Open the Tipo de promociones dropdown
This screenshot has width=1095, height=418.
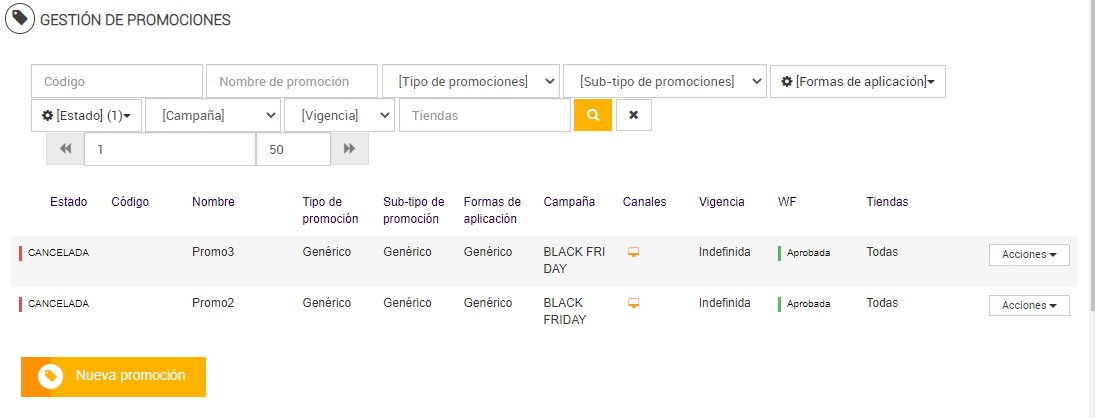point(471,81)
